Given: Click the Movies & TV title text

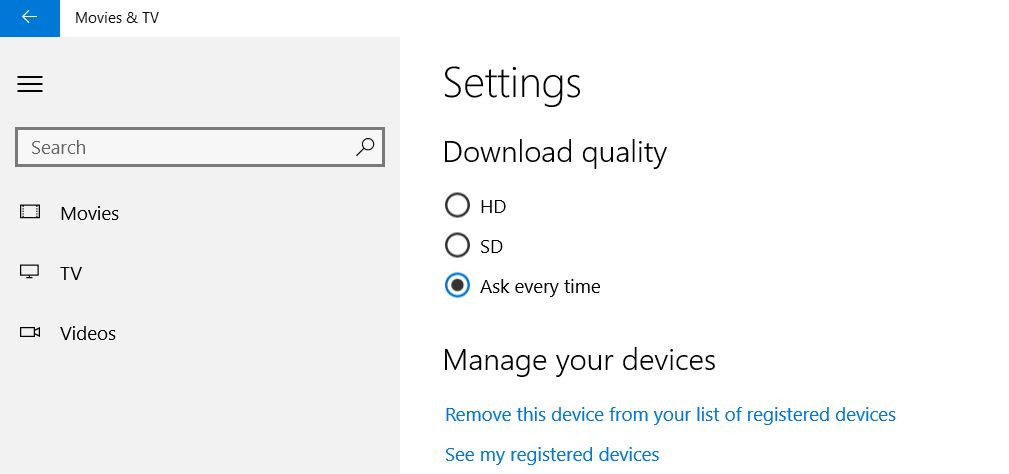Looking at the screenshot, I should 116,18.
